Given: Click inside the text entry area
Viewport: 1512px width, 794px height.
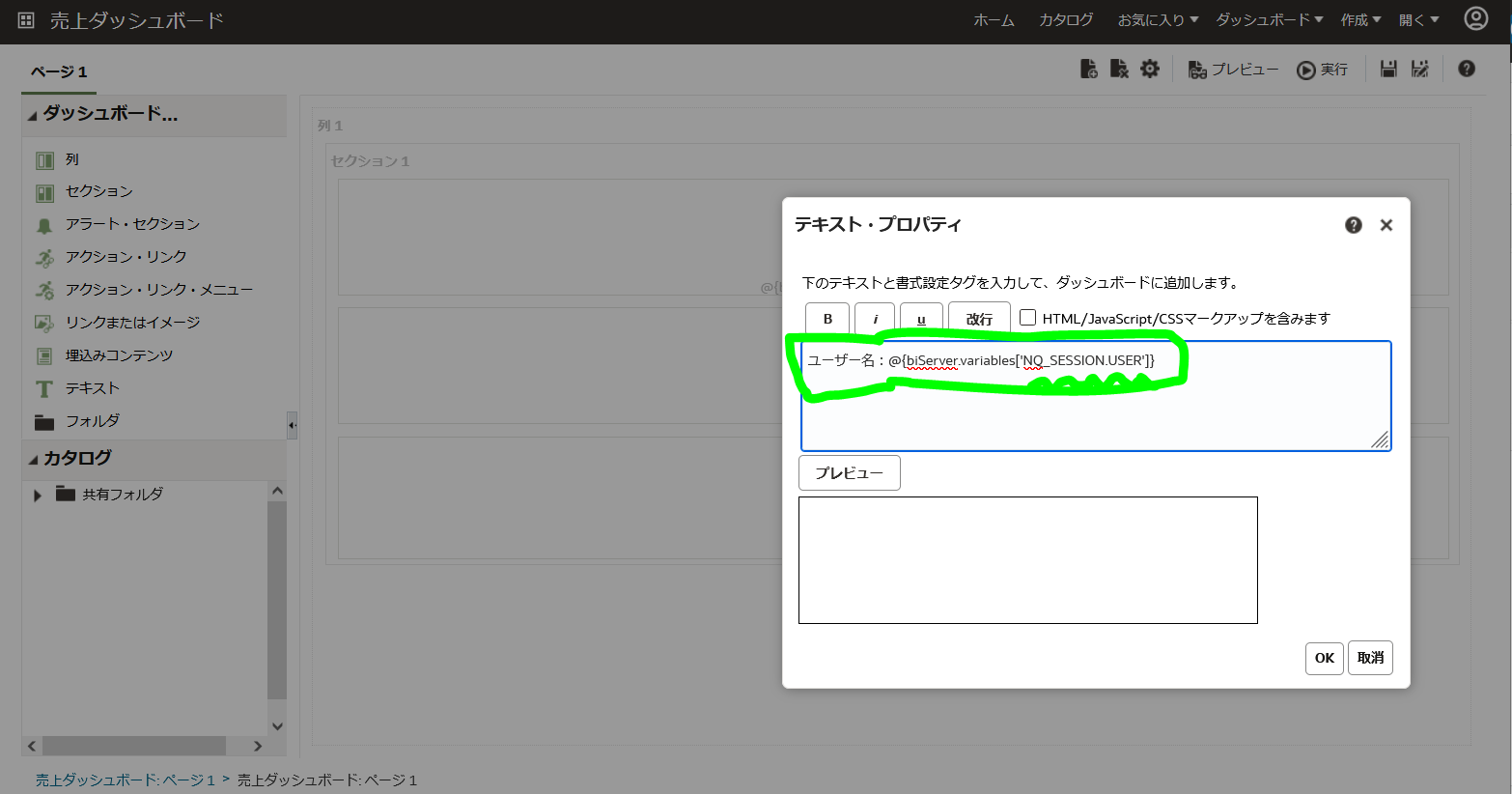Looking at the screenshot, I should pos(1096,396).
